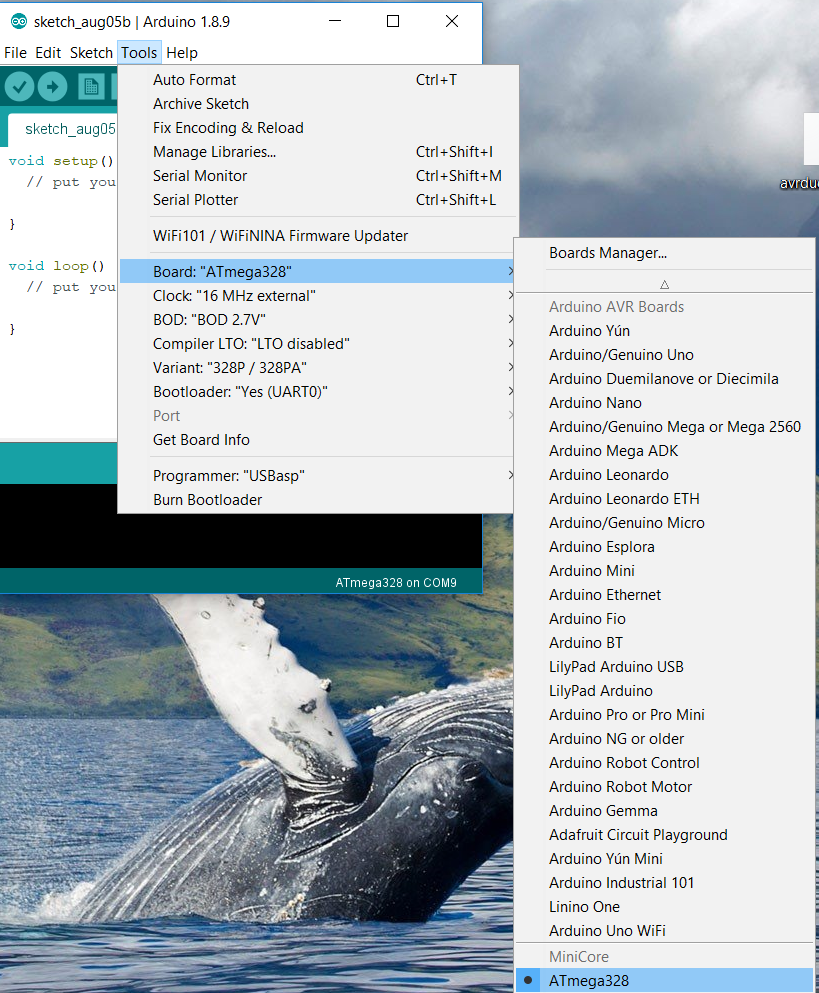The height and width of the screenshot is (993, 819).
Task: Click the black console output area
Action: [x=241, y=541]
